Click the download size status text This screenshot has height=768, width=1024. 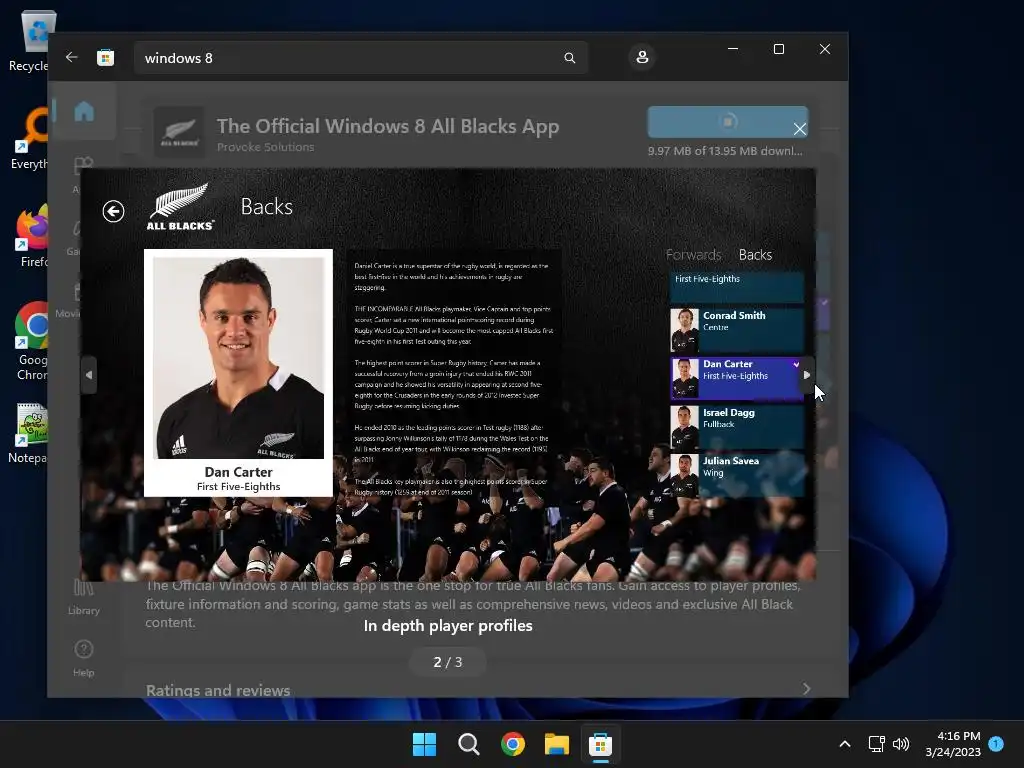pyautogui.click(x=725, y=151)
